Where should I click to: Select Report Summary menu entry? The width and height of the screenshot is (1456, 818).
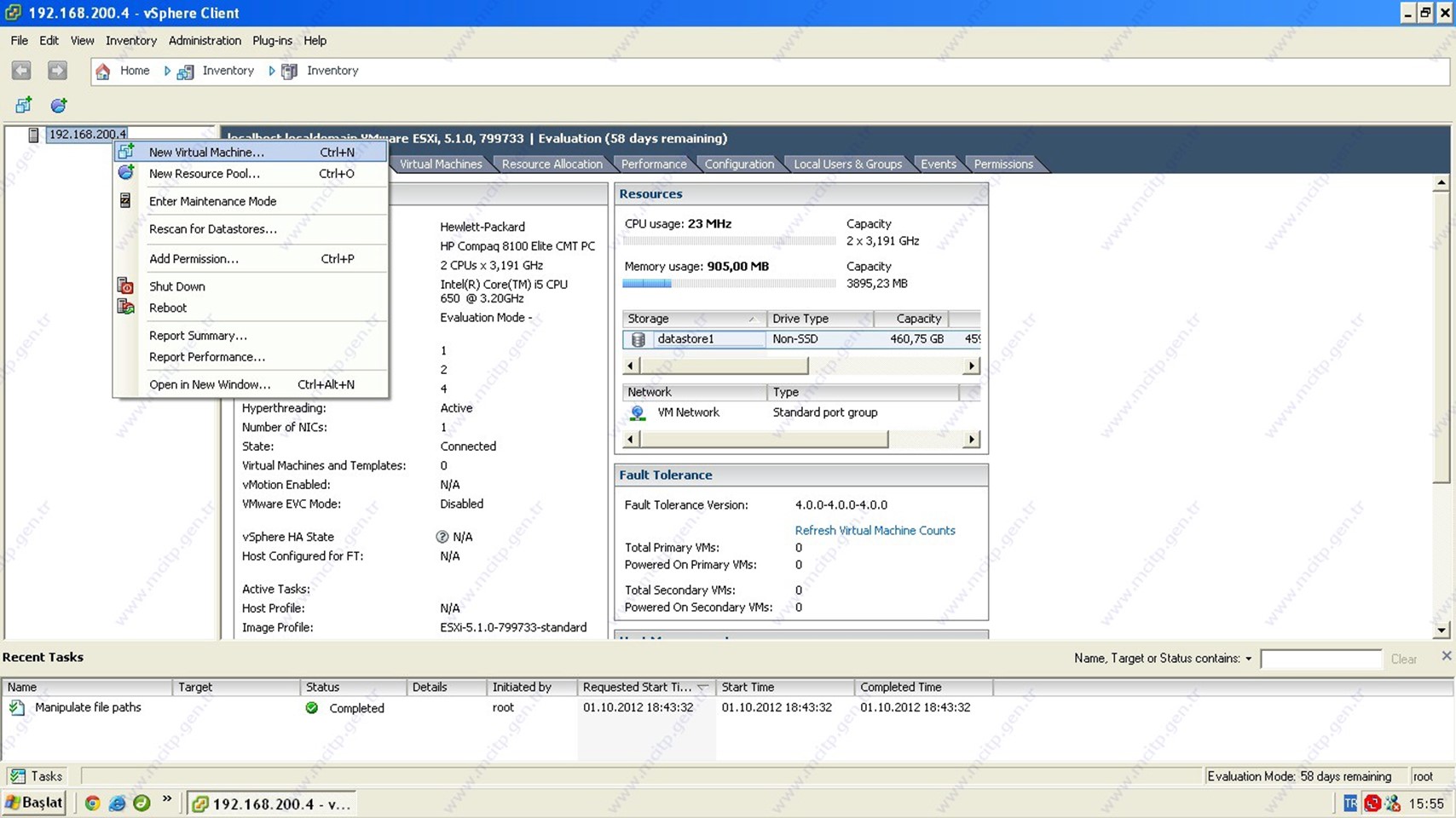(251, 336)
